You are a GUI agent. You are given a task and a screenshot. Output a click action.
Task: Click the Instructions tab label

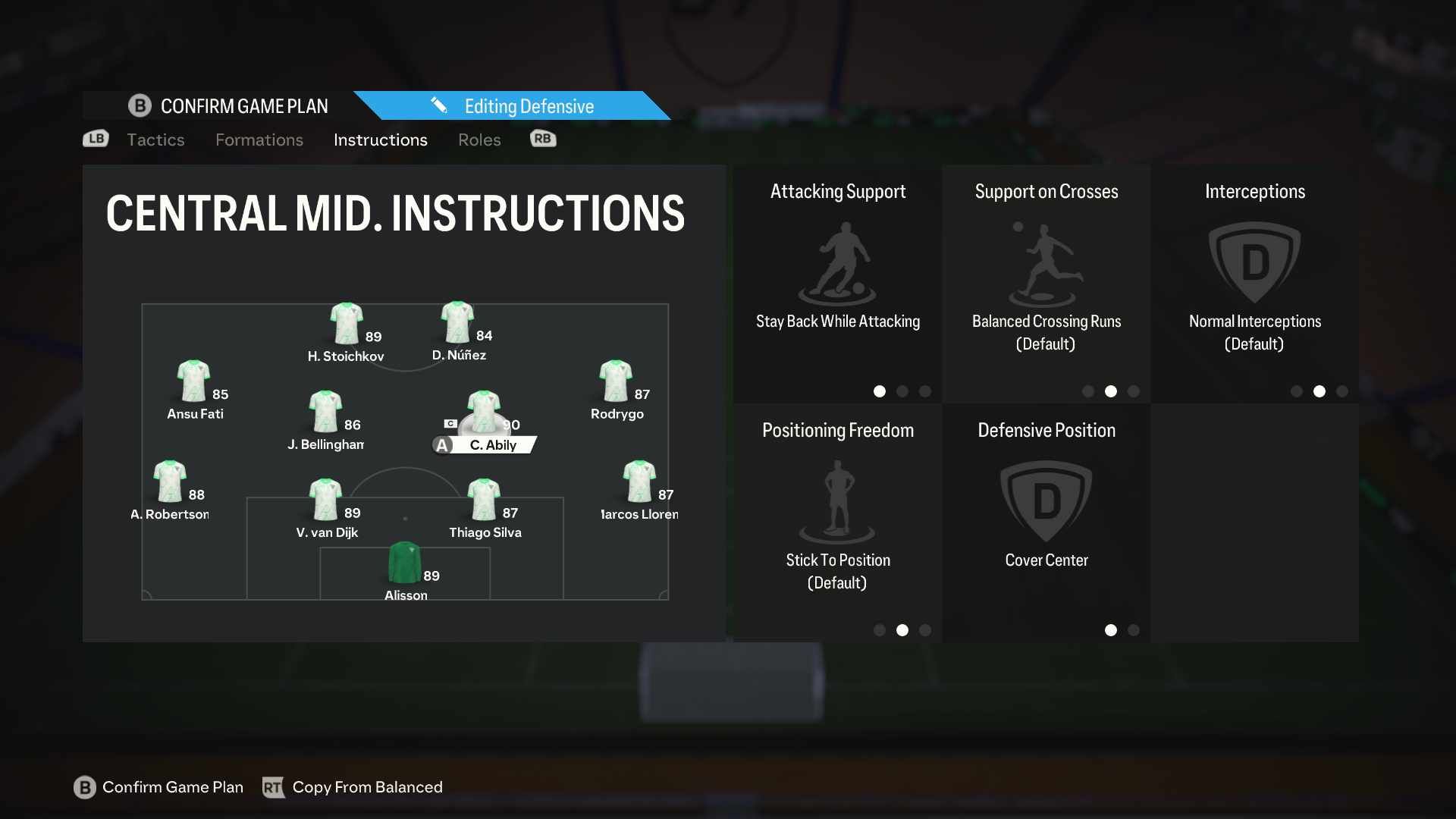point(380,139)
